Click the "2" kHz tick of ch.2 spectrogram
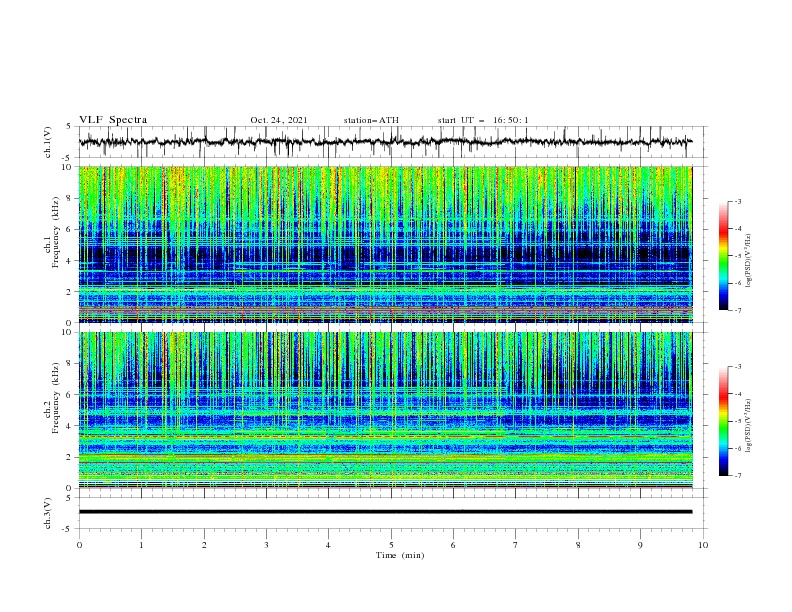Viewport: 792px width, 612px height. pyautogui.click(x=71, y=457)
